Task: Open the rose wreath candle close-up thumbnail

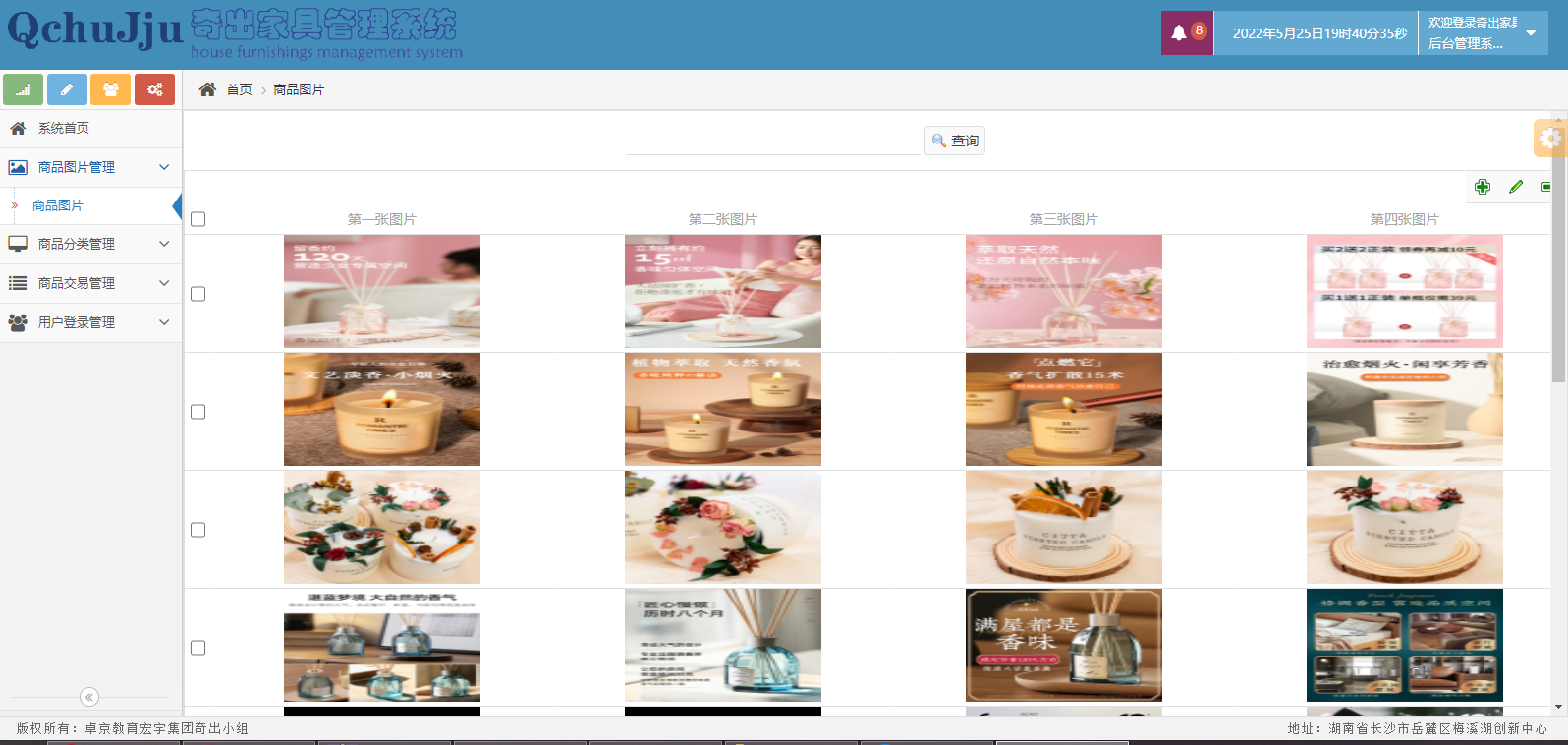Action: (723, 527)
